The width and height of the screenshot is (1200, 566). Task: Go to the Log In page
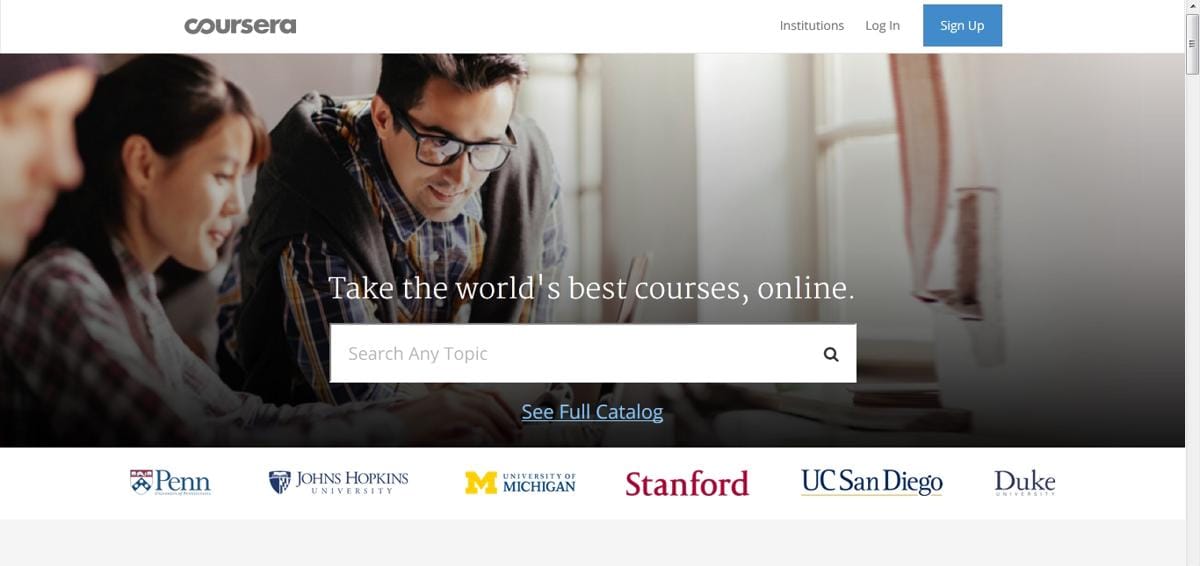(882, 26)
